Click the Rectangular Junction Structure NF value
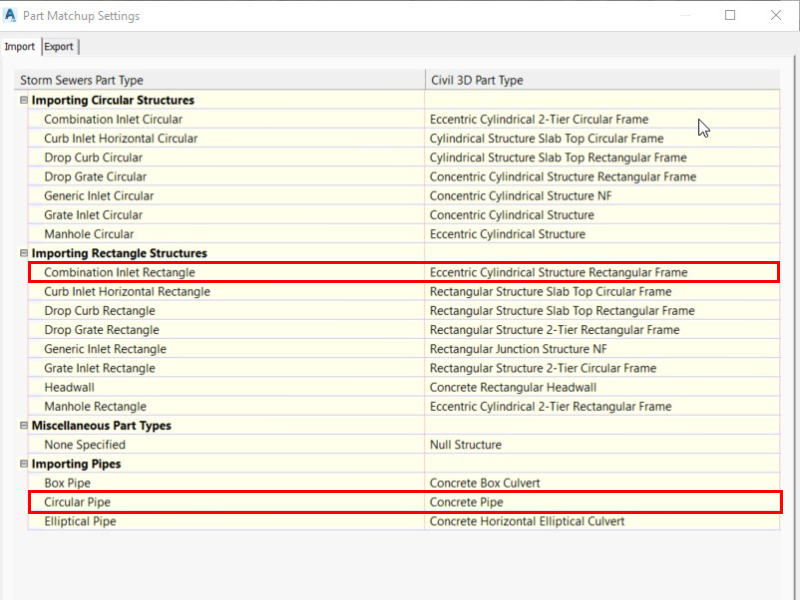Viewport: 800px width, 600px height. click(518, 349)
